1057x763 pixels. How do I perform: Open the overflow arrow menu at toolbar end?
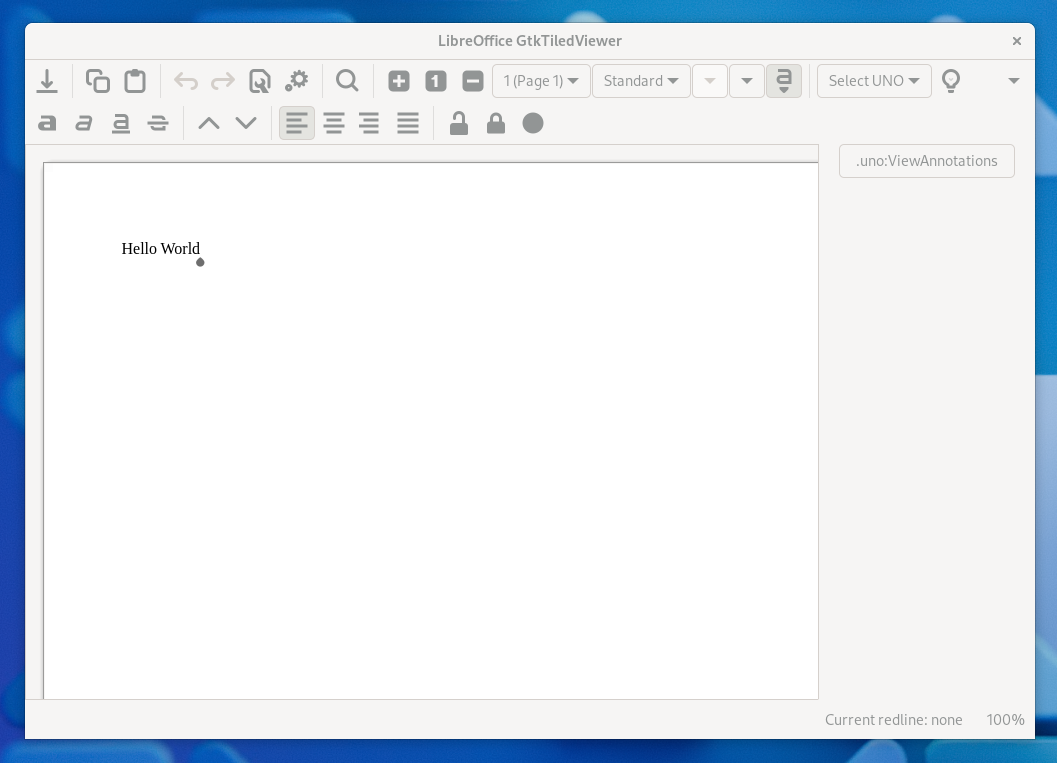(x=1013, y=81)
